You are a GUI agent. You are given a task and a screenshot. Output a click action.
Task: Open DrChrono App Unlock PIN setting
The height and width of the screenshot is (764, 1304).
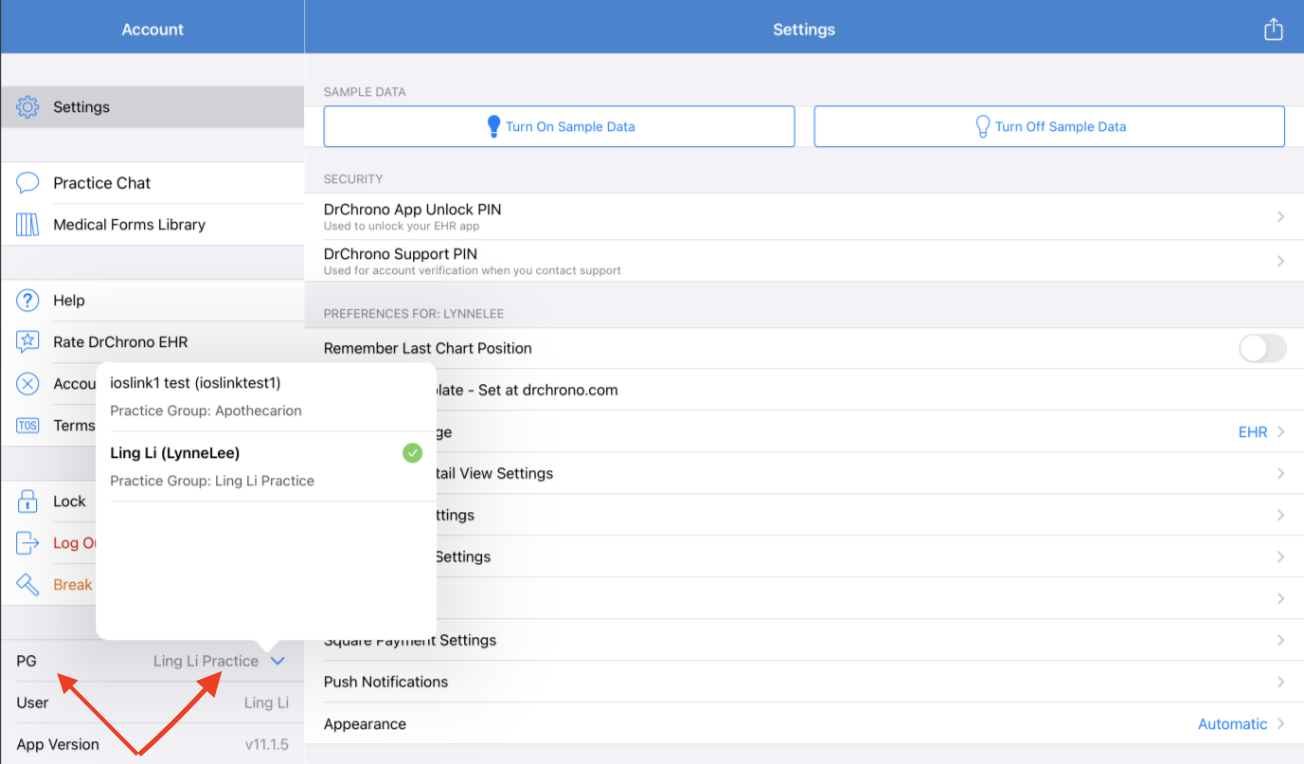point(804,216)
